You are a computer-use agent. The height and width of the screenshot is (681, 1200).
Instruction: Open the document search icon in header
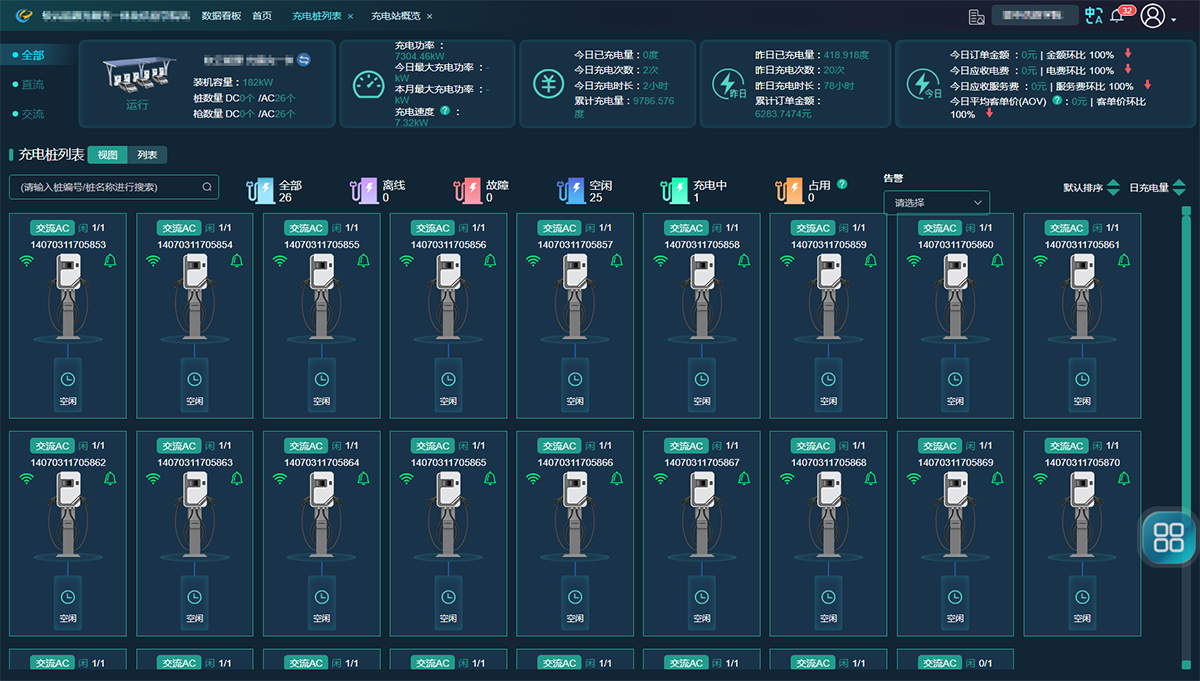[977, 16]
